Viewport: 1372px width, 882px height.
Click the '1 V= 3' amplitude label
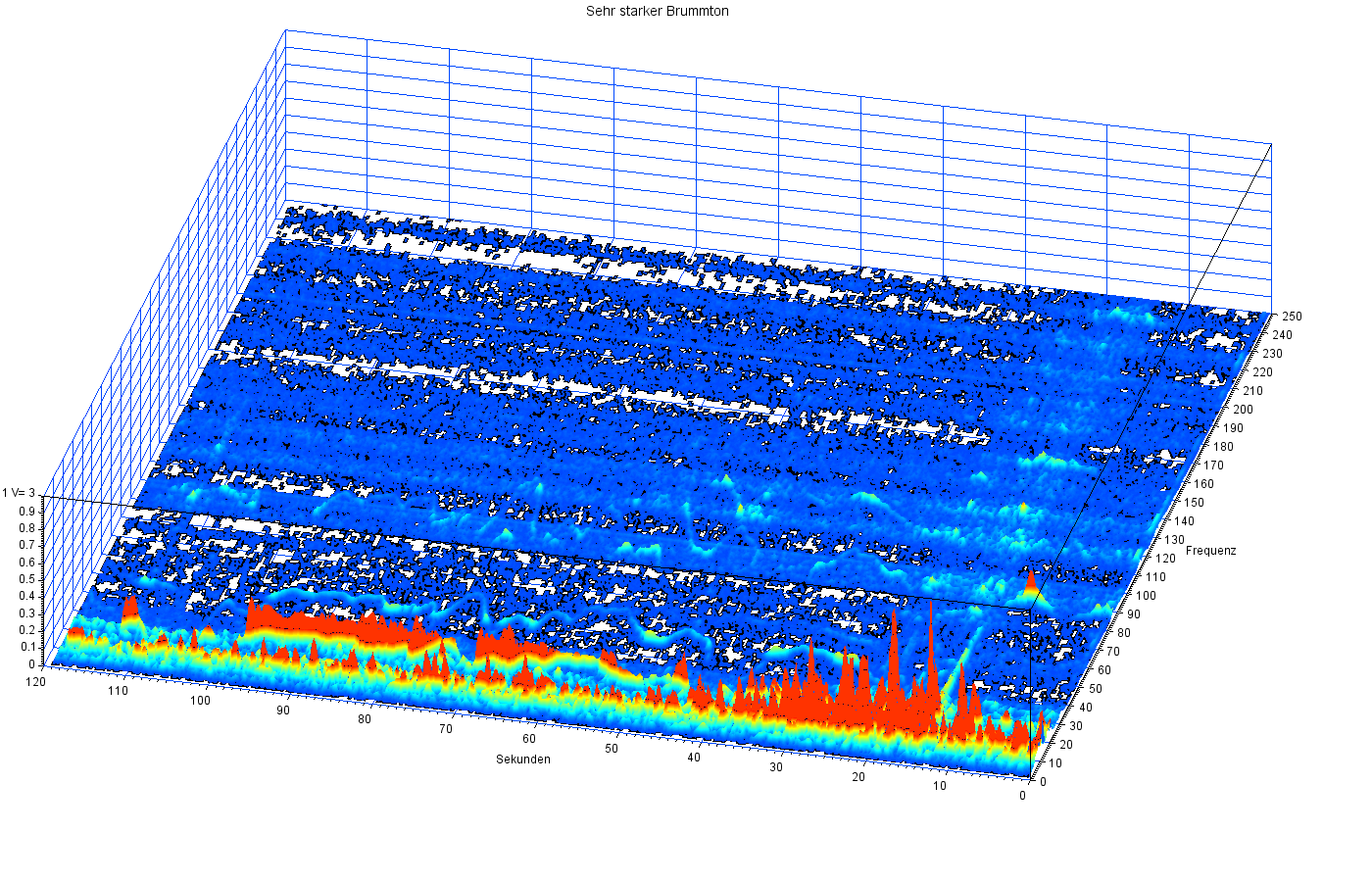click(19, 493)
